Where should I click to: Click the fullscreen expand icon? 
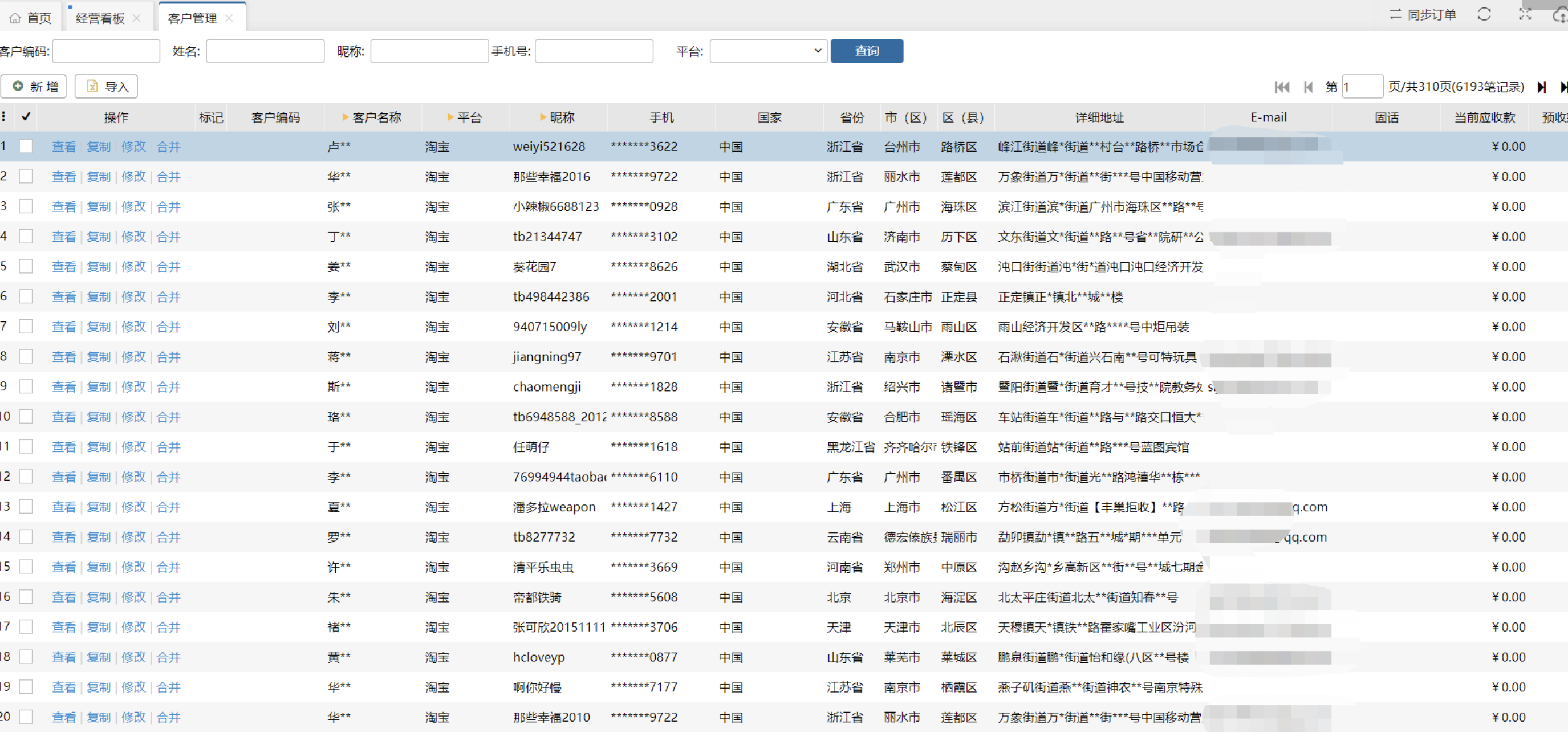pos(1525,14)
